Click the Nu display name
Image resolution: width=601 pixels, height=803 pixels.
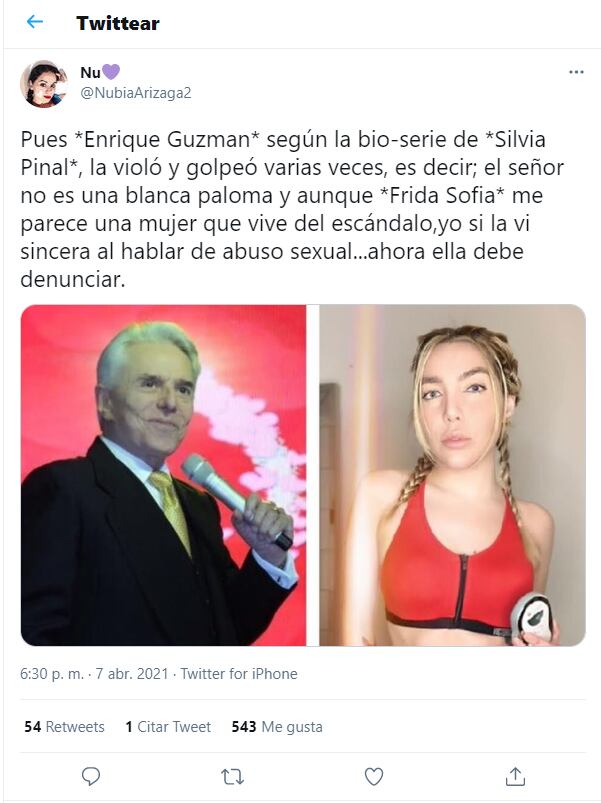pyautogui.click(x=90, y=73)
